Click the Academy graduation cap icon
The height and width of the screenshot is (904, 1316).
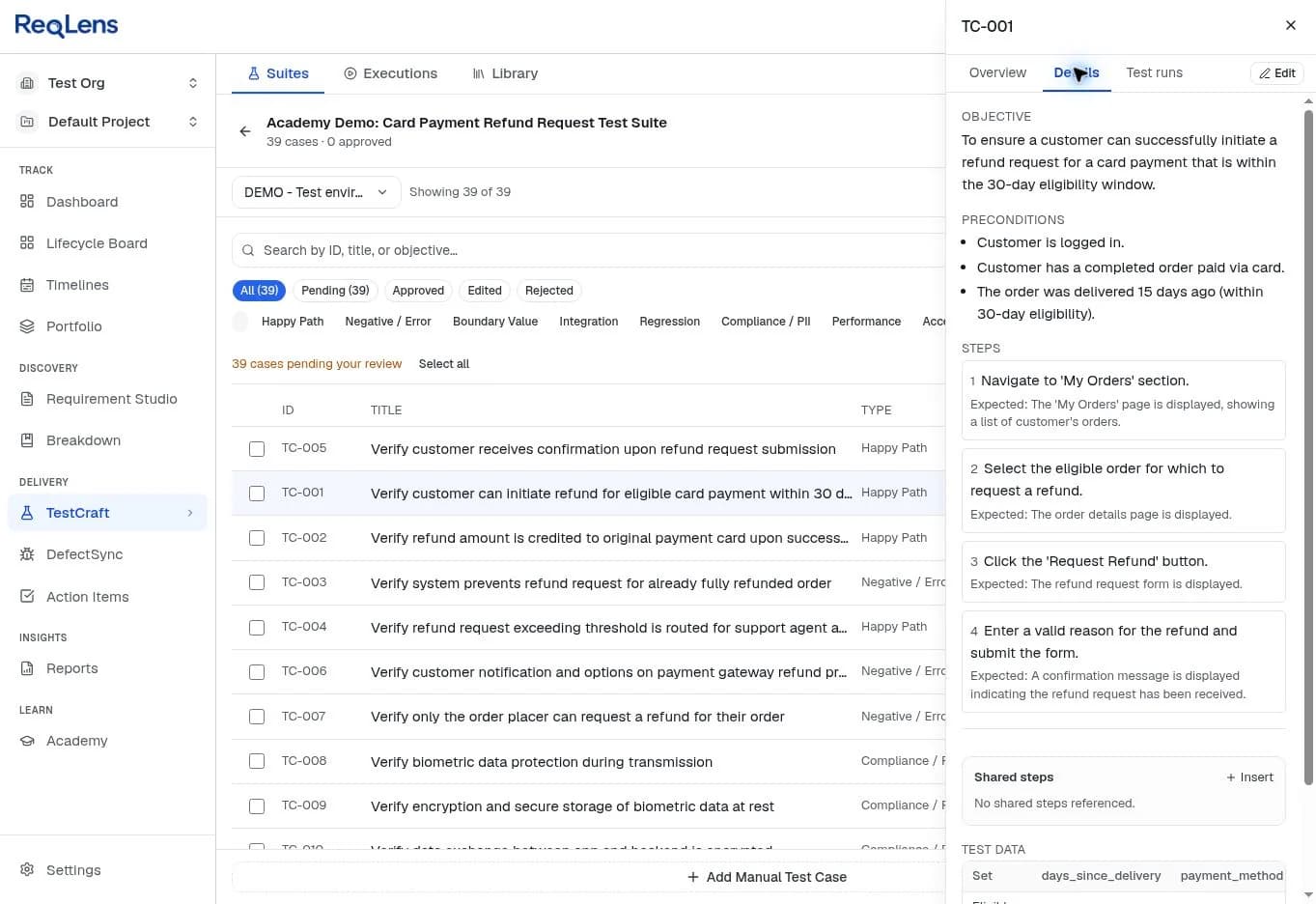coord(27,741)
